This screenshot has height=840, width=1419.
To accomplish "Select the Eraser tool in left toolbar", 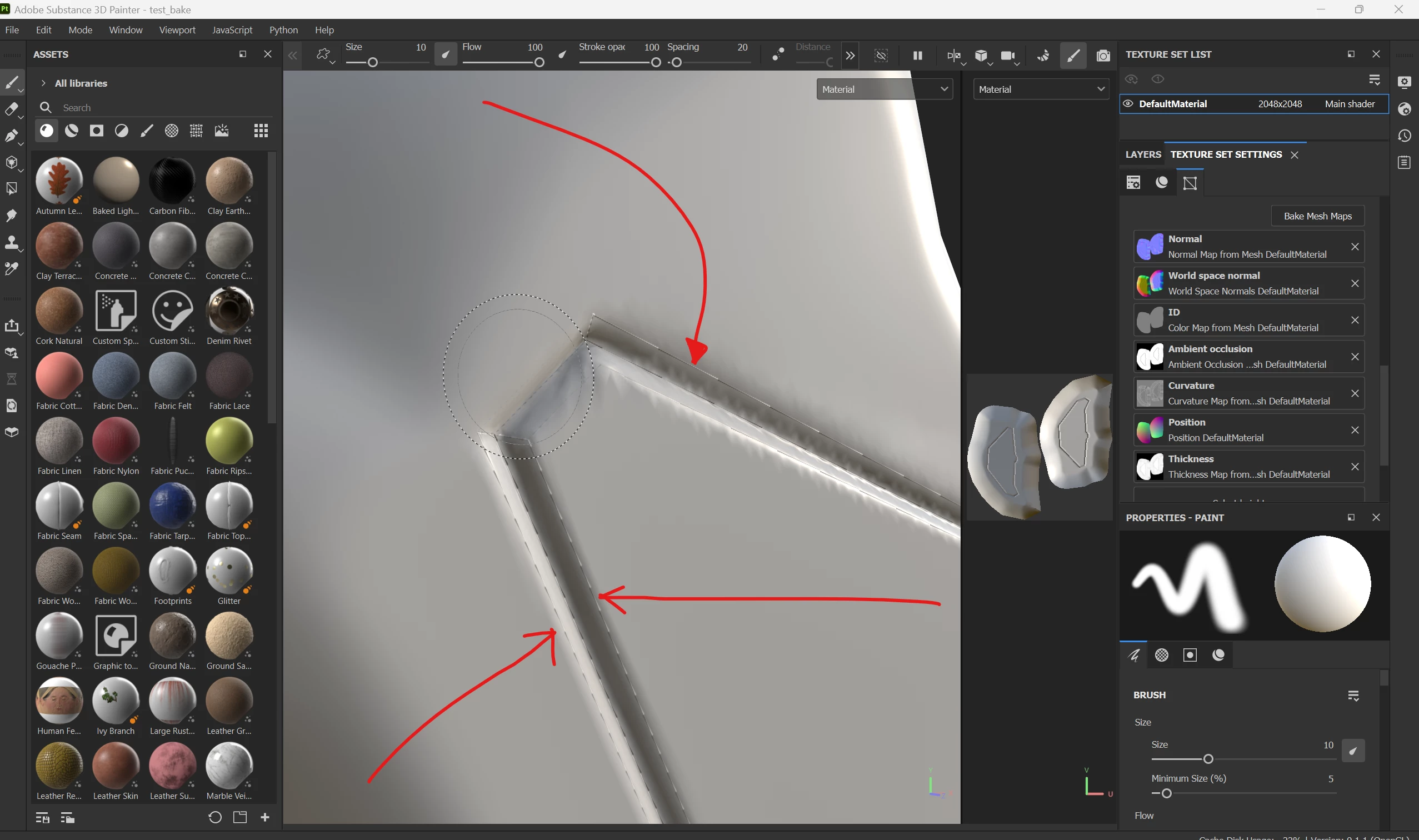I will 11,109.
